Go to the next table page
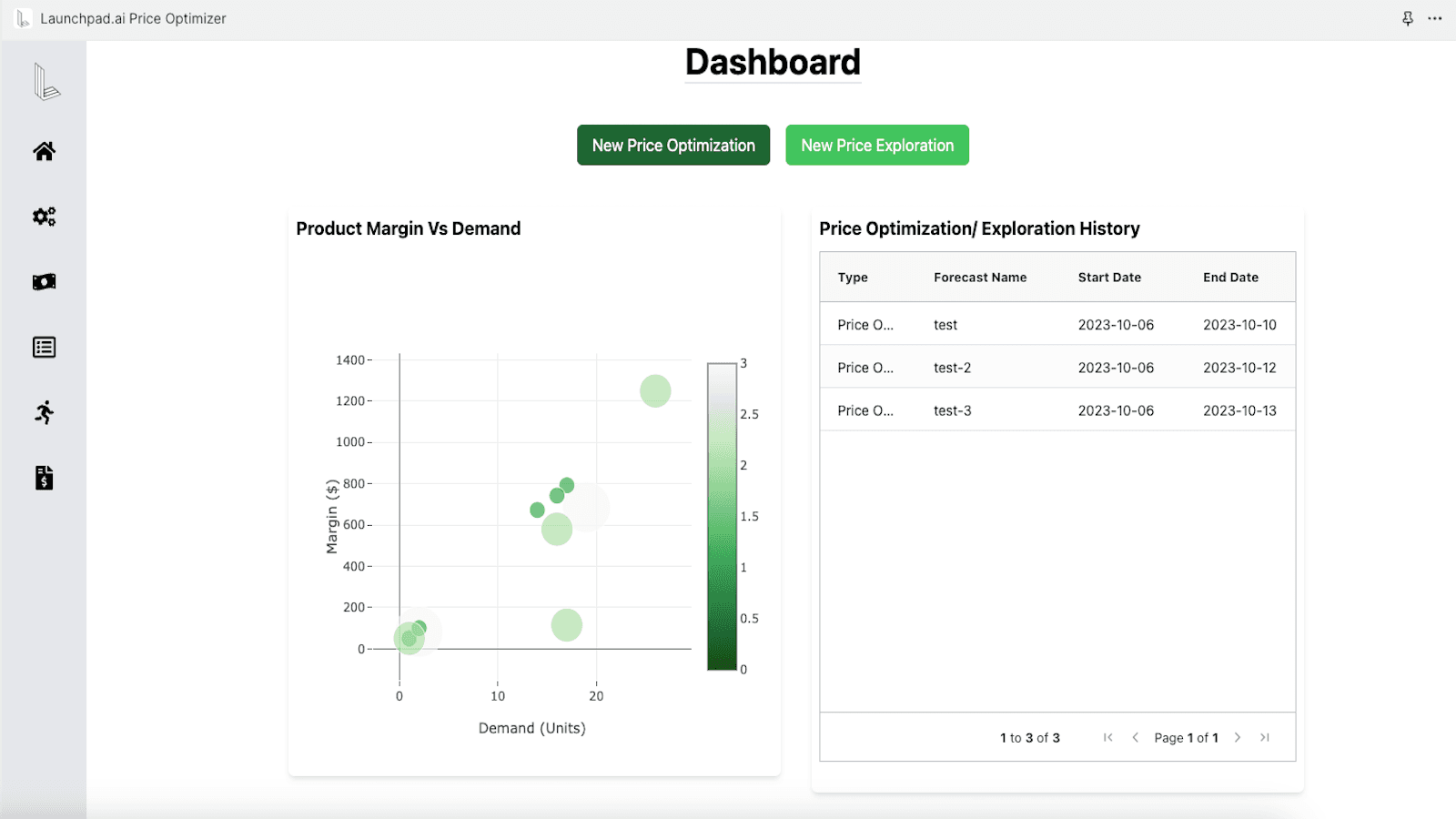The image size is (1456, 819). click(x=1238, y=738)
